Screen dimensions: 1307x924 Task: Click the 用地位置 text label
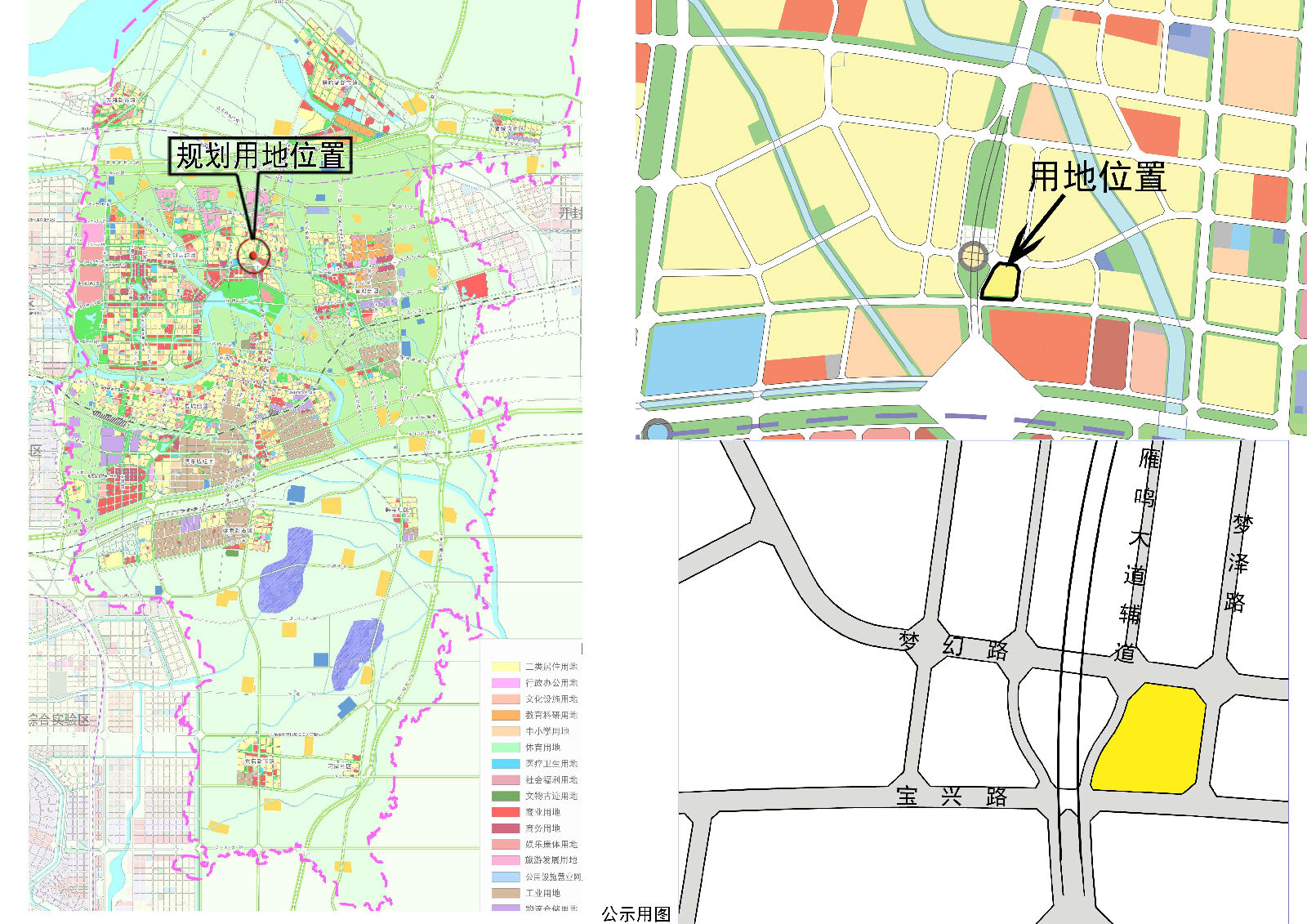tap(1096, 176)
